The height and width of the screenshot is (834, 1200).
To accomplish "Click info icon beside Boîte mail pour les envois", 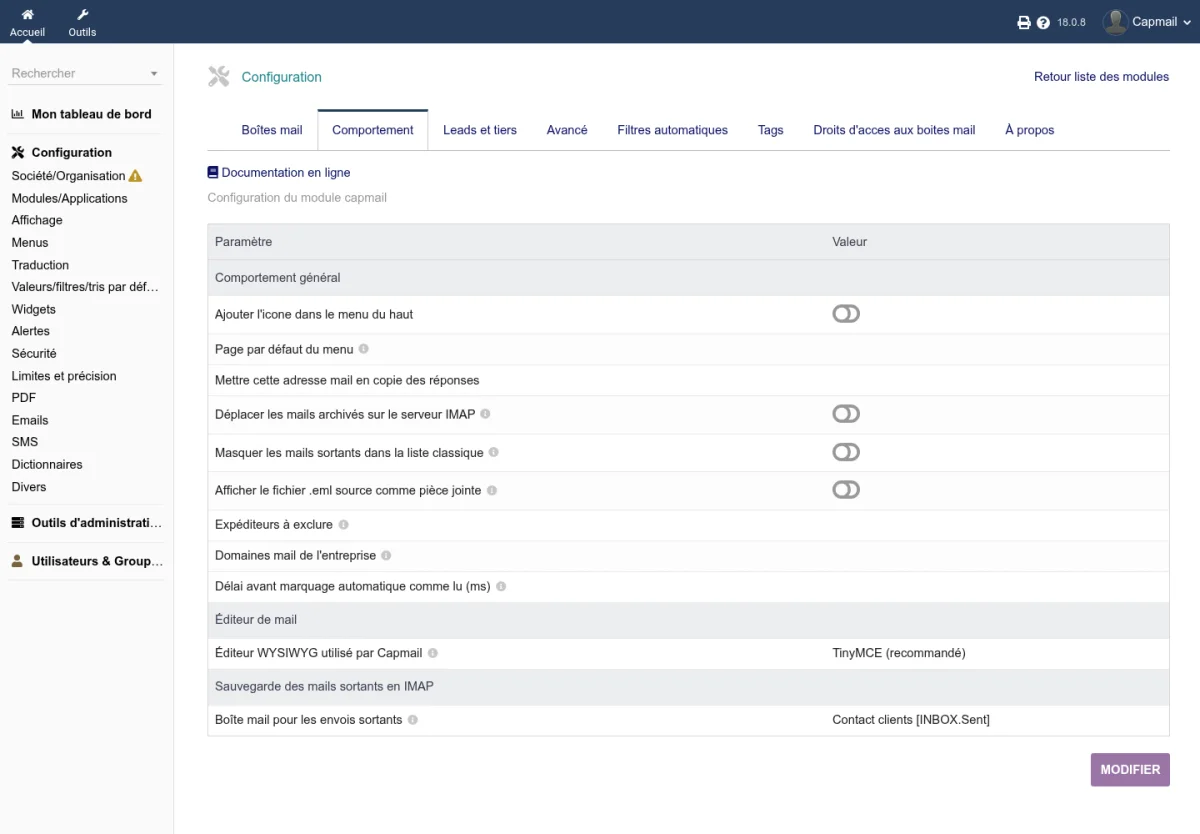I will (x=412, y=719).
